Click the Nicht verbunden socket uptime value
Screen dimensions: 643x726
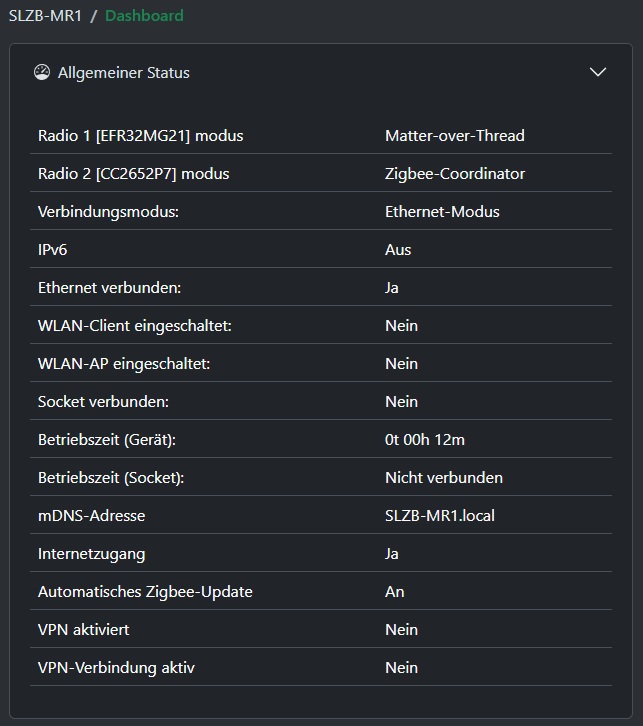443,478
